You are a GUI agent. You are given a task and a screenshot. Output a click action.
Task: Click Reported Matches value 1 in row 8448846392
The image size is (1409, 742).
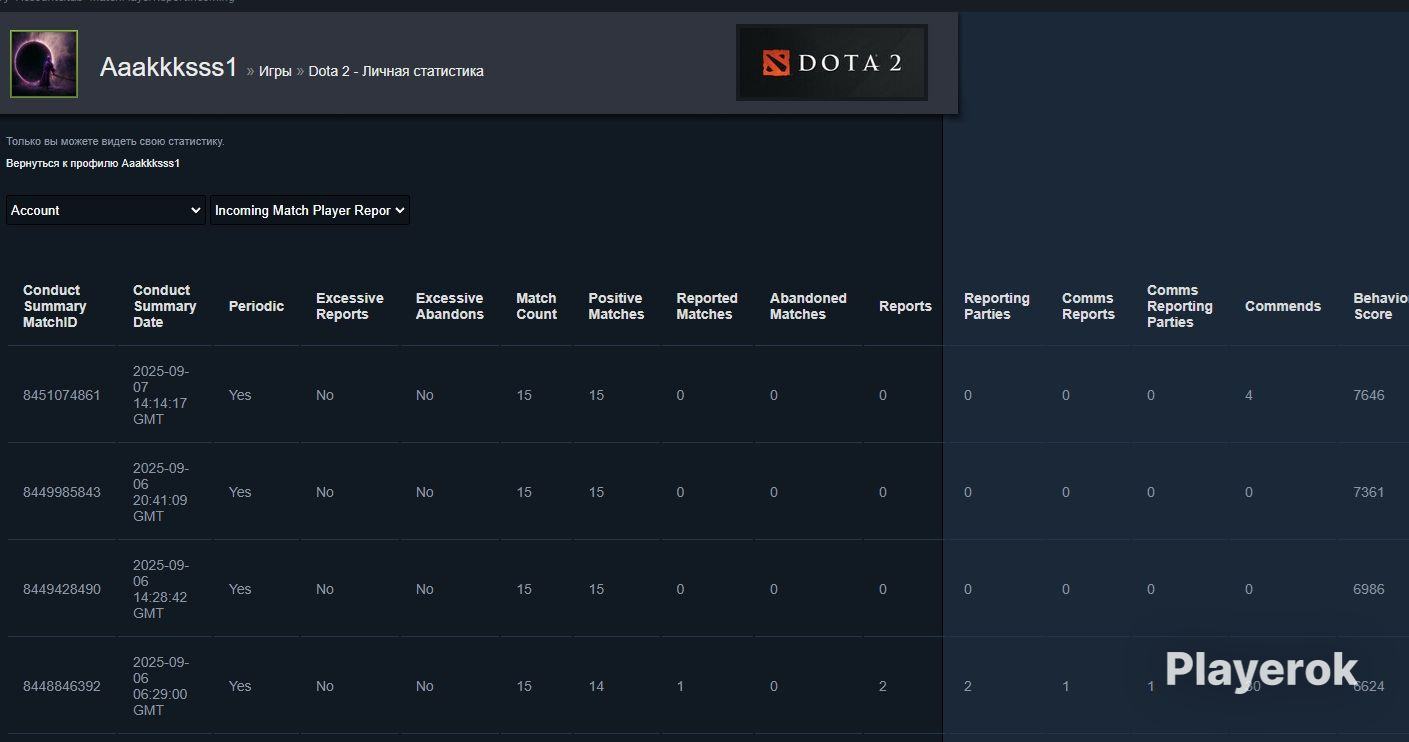(680, 686)
